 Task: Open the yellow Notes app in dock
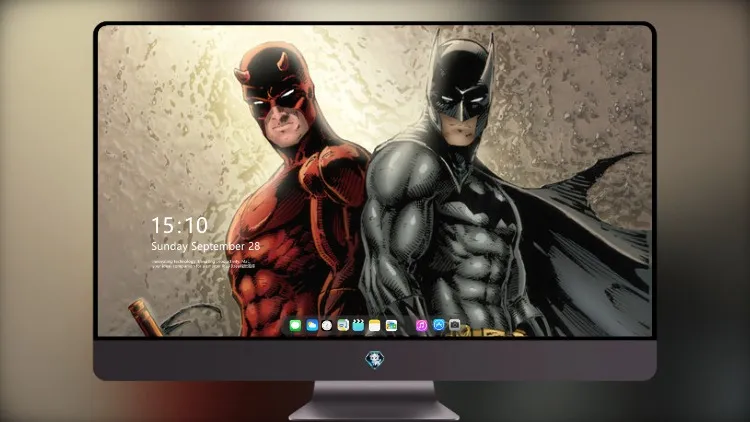click(375, 326)
